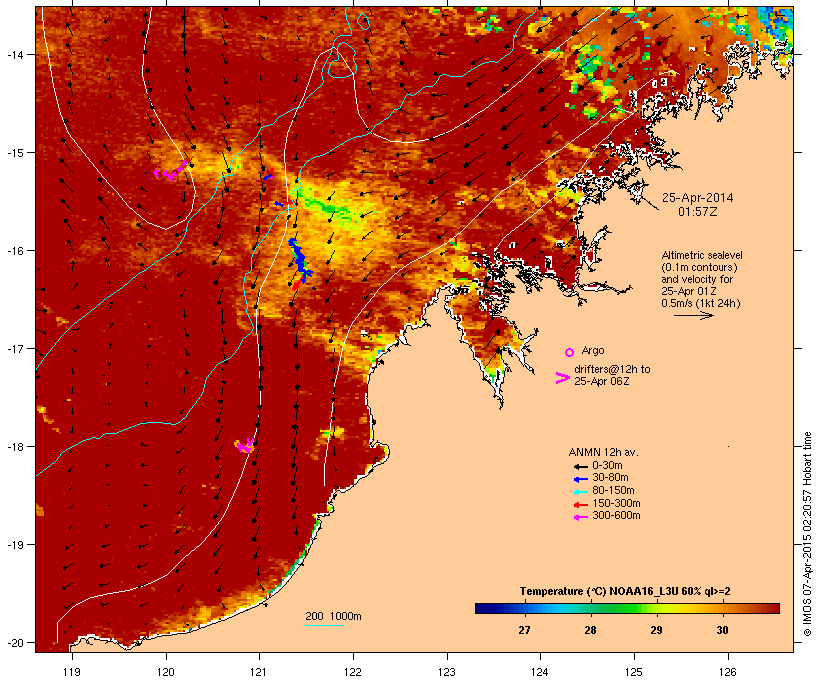Click the magenta drifter arrowhead legend symbol

[562, 378]
